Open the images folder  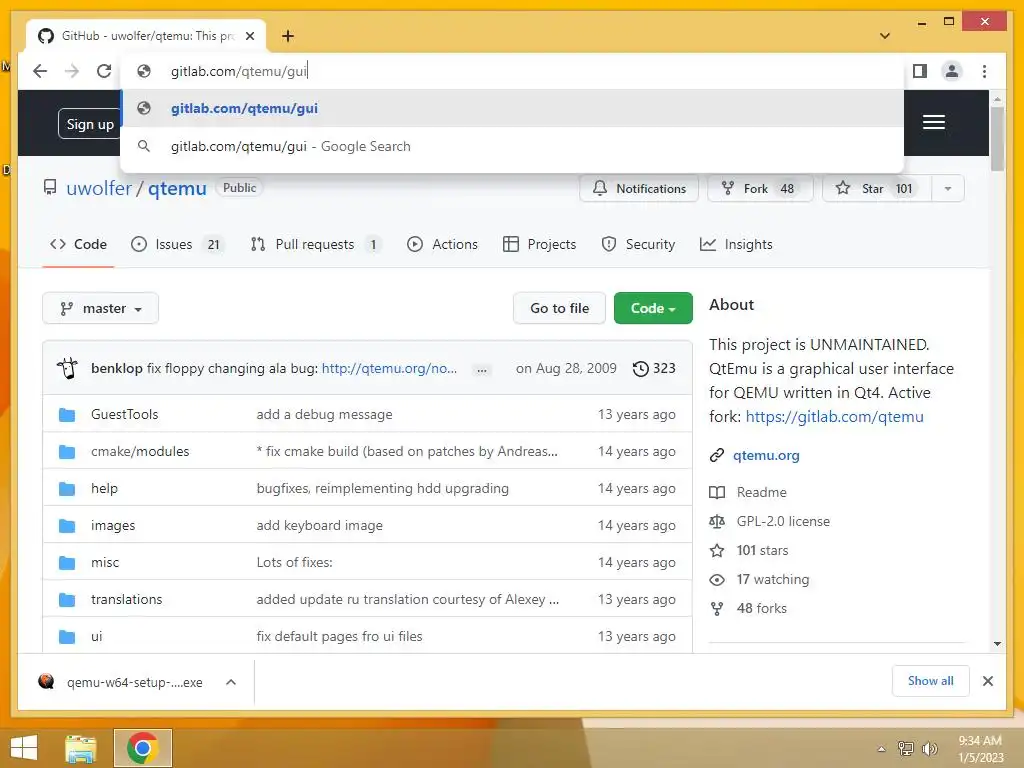click(113, 525)
